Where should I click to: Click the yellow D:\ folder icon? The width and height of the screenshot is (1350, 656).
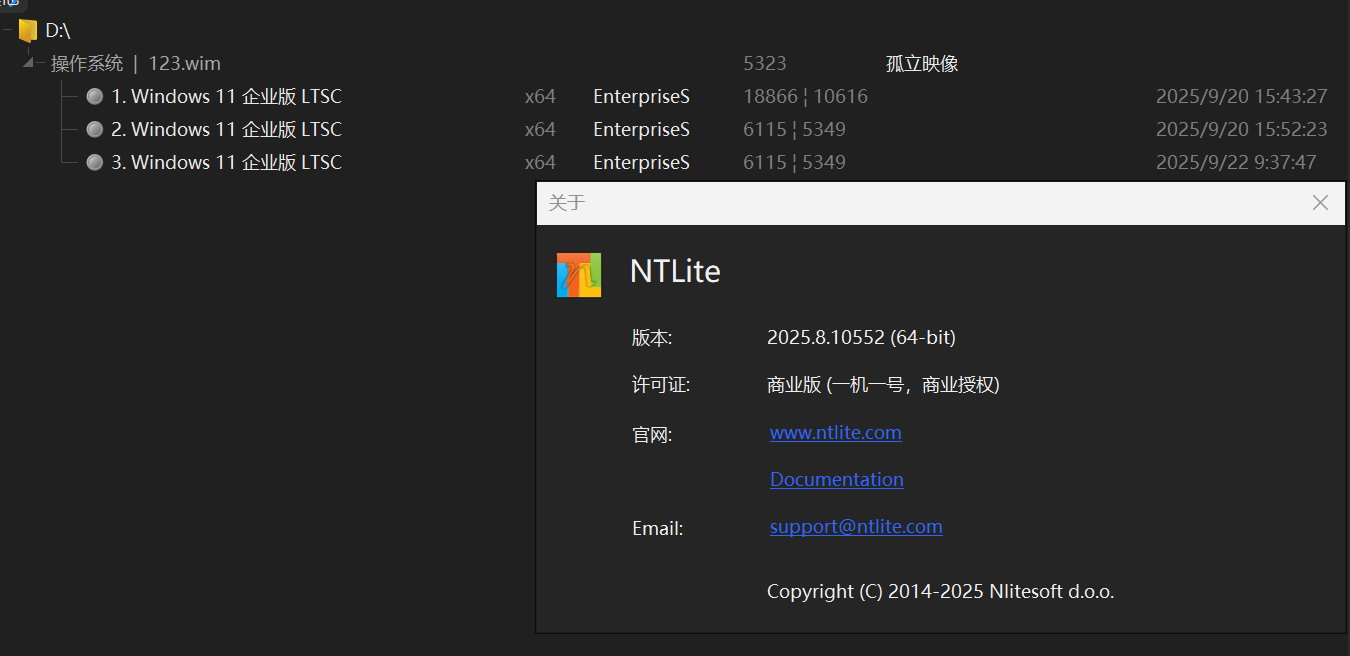[x=28, y=30]
